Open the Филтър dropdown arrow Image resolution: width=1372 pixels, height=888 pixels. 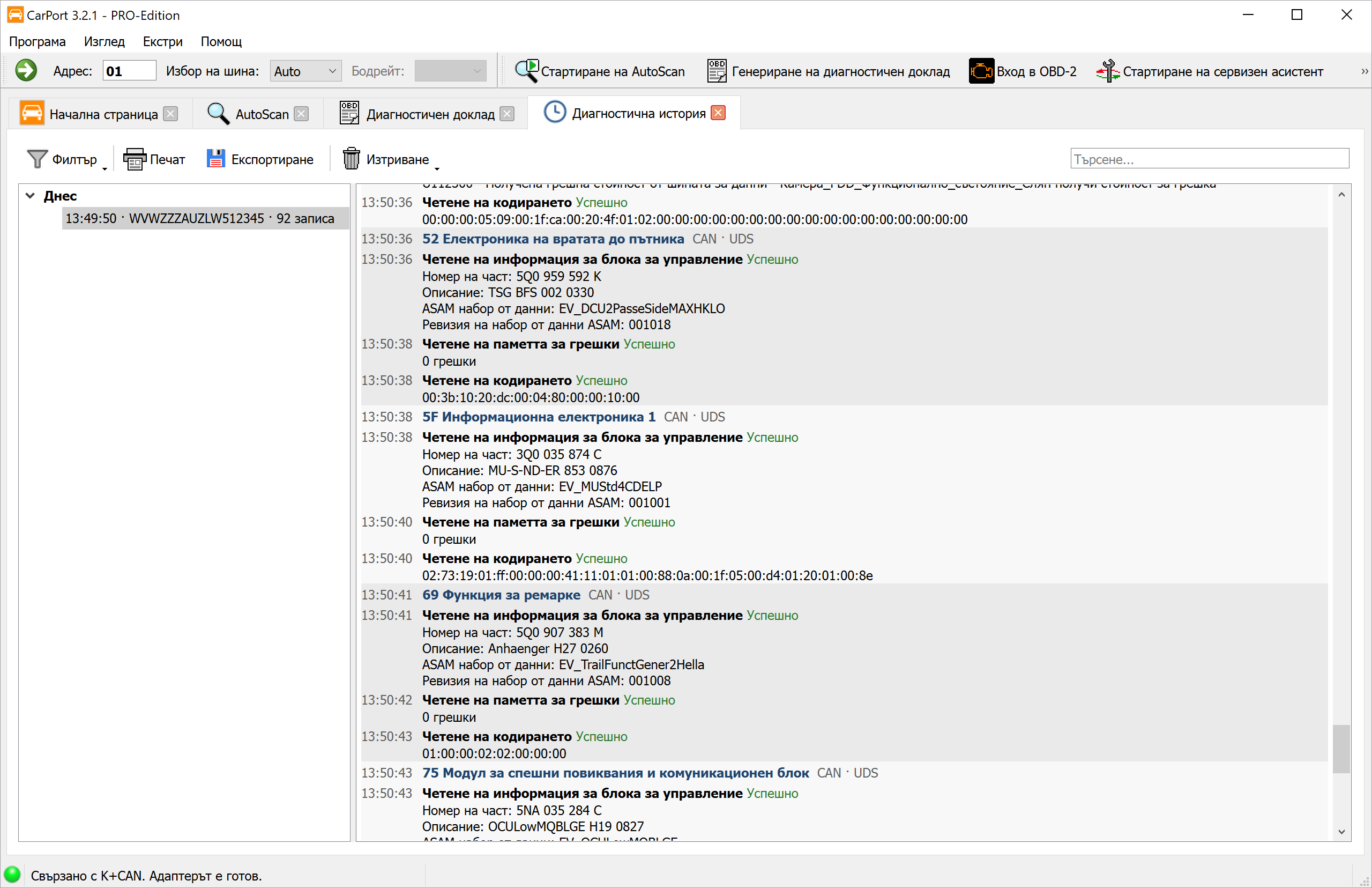coord(105,168)
